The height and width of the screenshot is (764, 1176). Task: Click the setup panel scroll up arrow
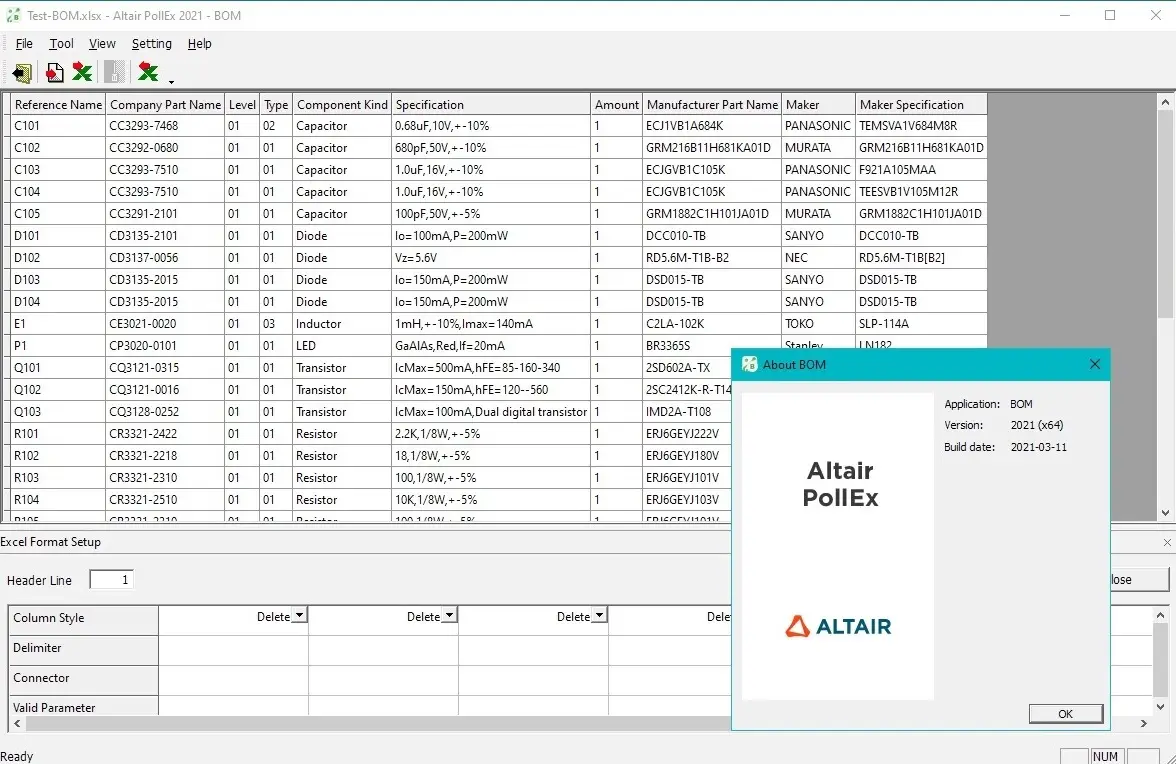tap(1160, 615)
